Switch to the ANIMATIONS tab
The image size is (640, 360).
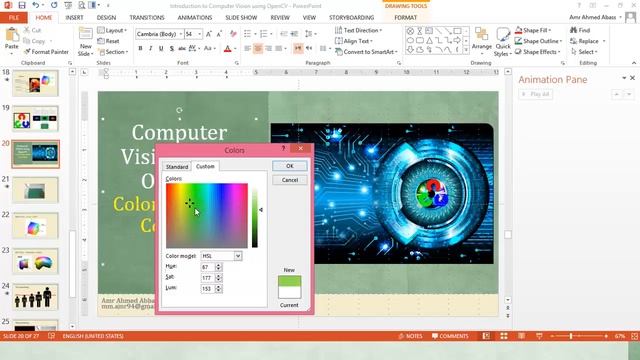[x=195, y=18]
